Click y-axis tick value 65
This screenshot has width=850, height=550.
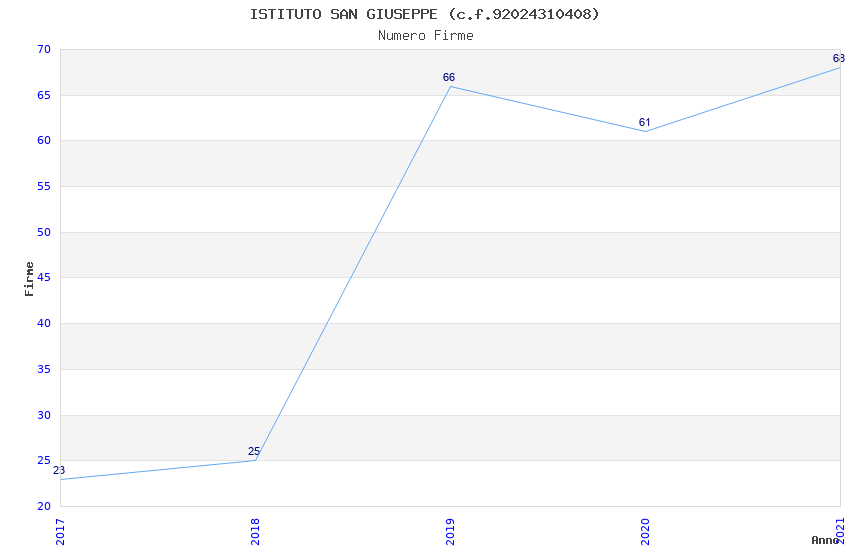pyautogui.click(x=44, y=95)
